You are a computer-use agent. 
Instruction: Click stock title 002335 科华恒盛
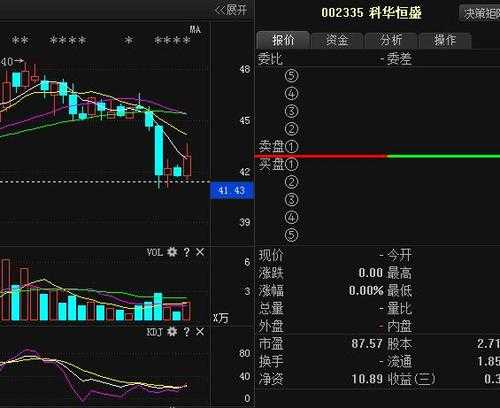tap(371, 13)
